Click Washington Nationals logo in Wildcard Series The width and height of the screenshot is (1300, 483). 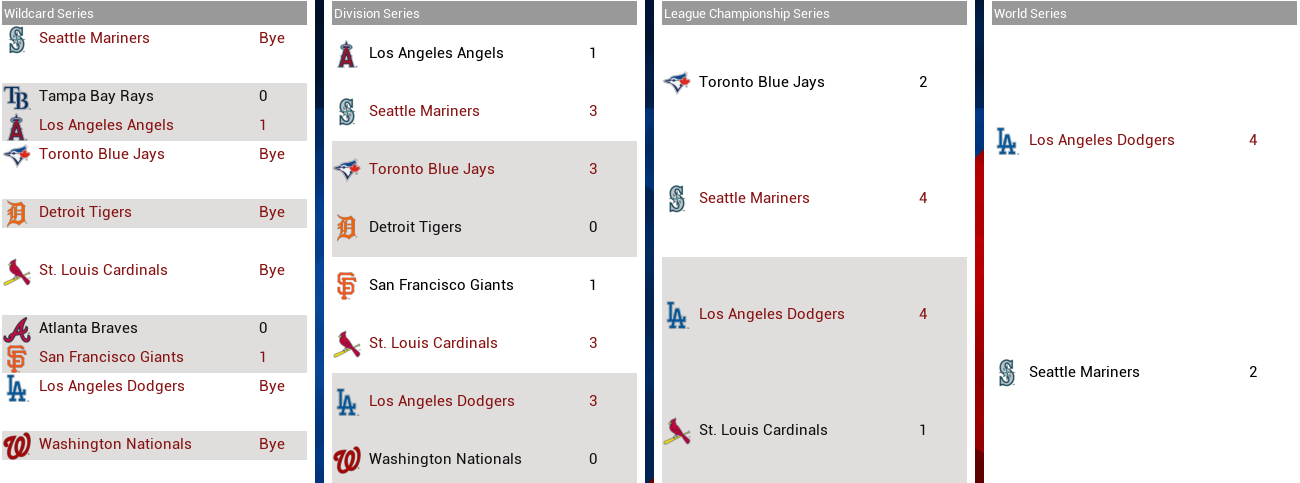[16, 445]
